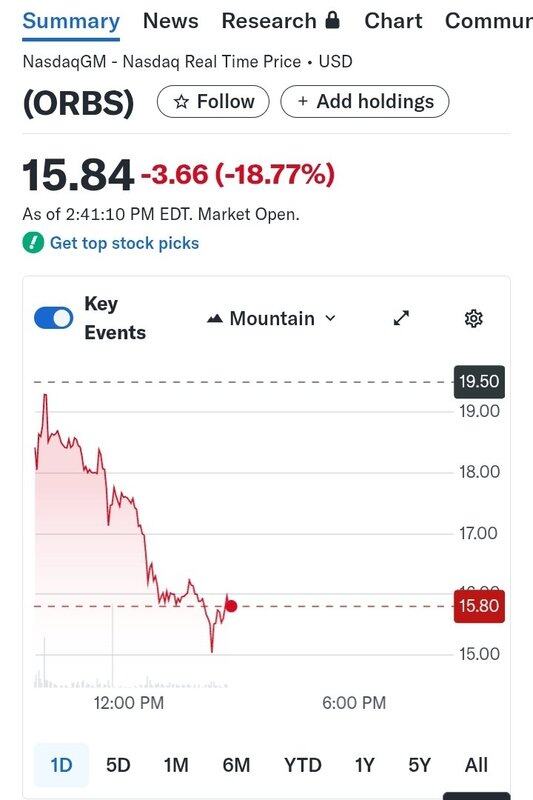Viewport: 533px width, 800px height.
Task: Switch to the News tab
Action: (170, 21)
